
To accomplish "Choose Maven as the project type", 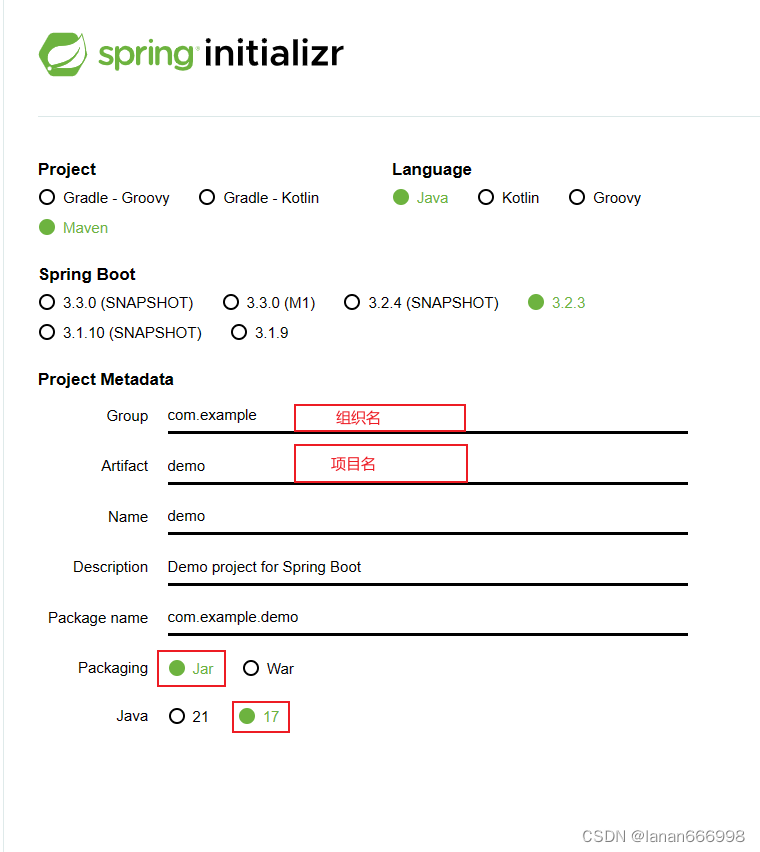I will pyautogui.click(x=74, y=227).
